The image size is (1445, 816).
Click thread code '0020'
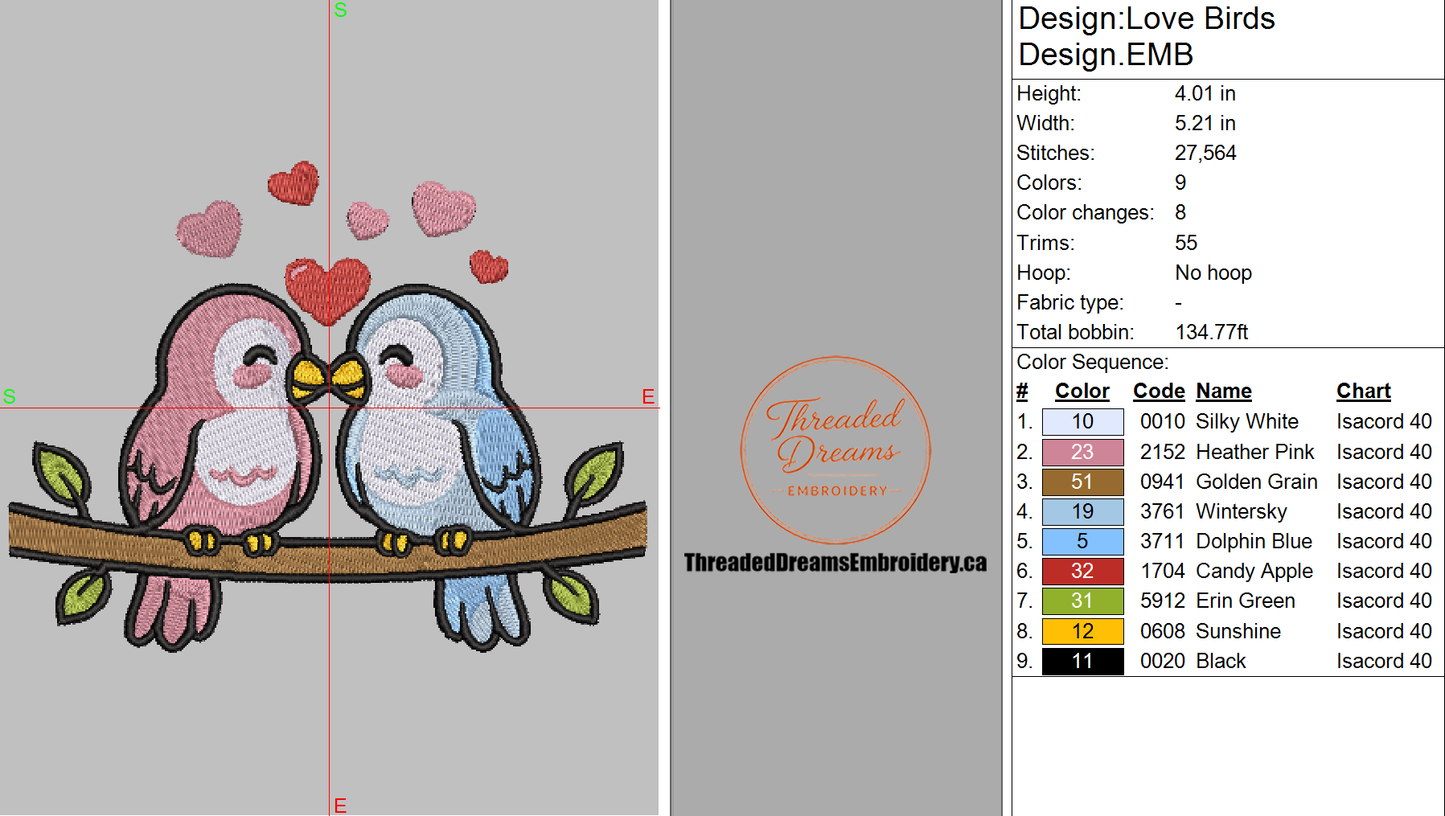[1162, 662]
